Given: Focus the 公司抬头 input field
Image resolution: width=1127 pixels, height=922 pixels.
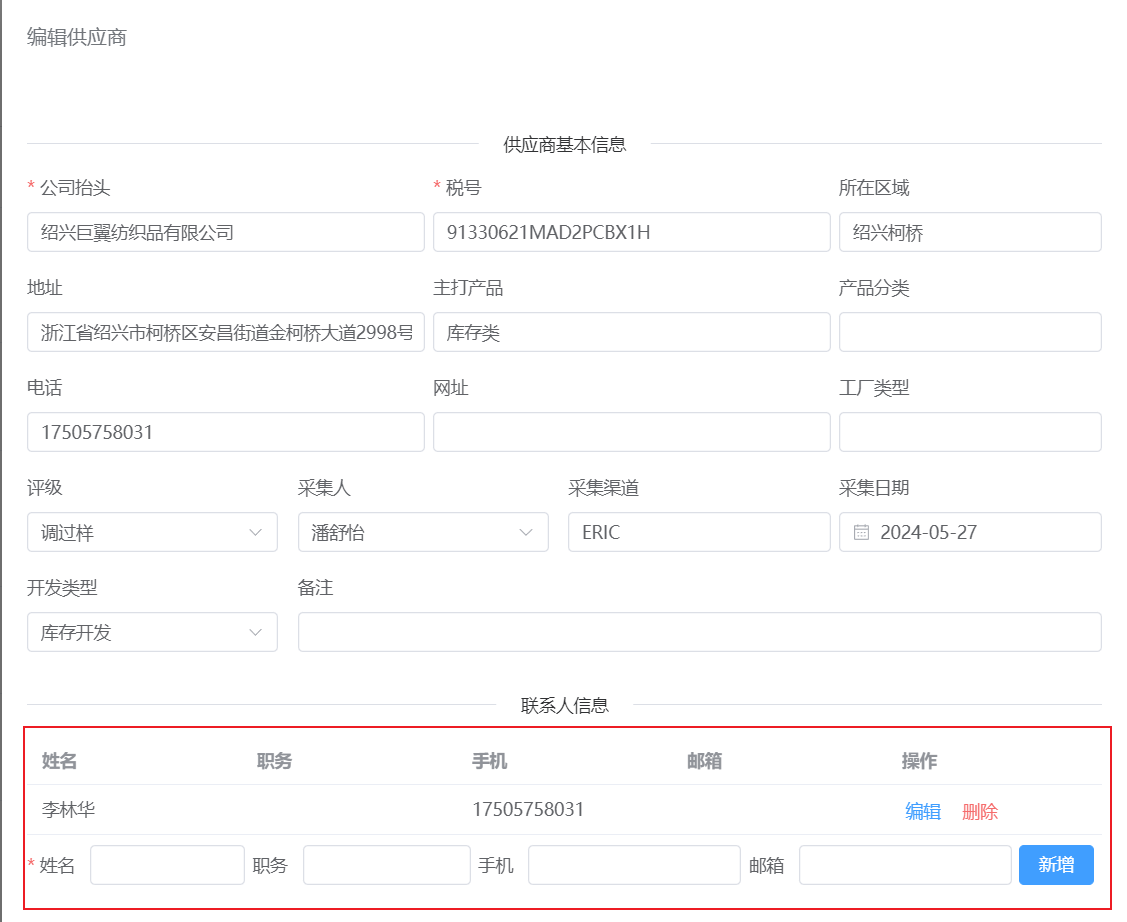Looking at the screenshot, I should pos(225,232).
